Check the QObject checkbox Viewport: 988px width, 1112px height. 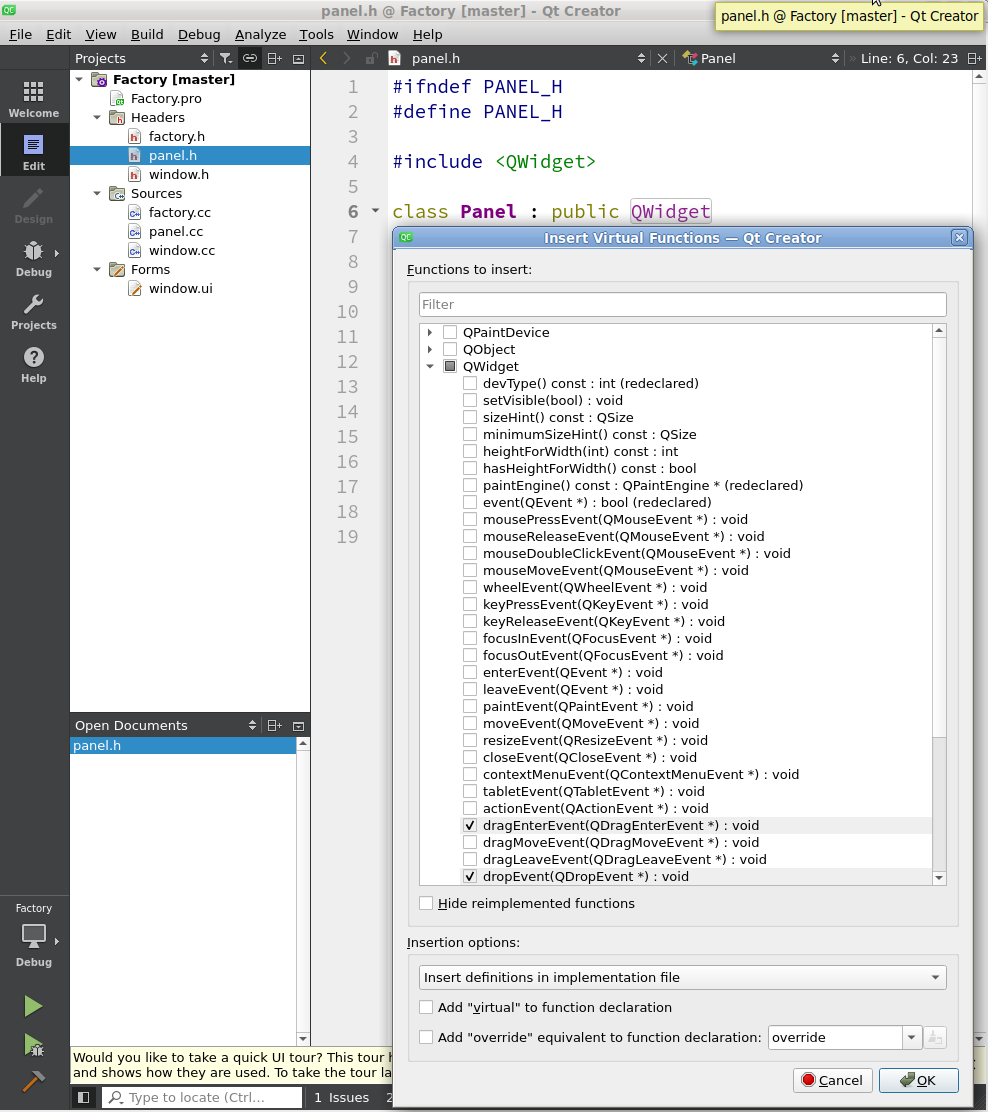click(450, 349)
